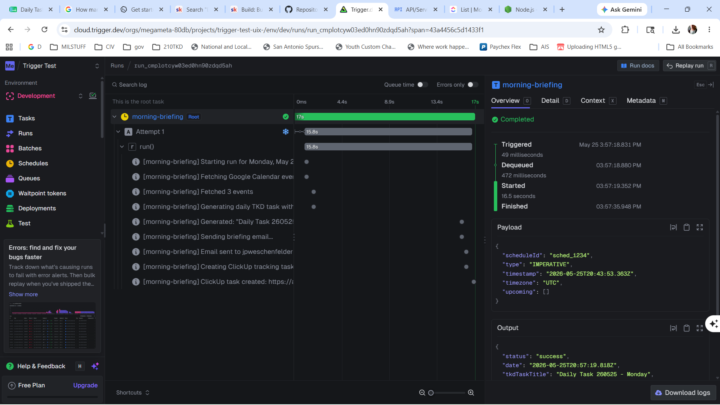Toggle word wrap in Output panel
Viewport: 720px width, 405px height.
673,328
